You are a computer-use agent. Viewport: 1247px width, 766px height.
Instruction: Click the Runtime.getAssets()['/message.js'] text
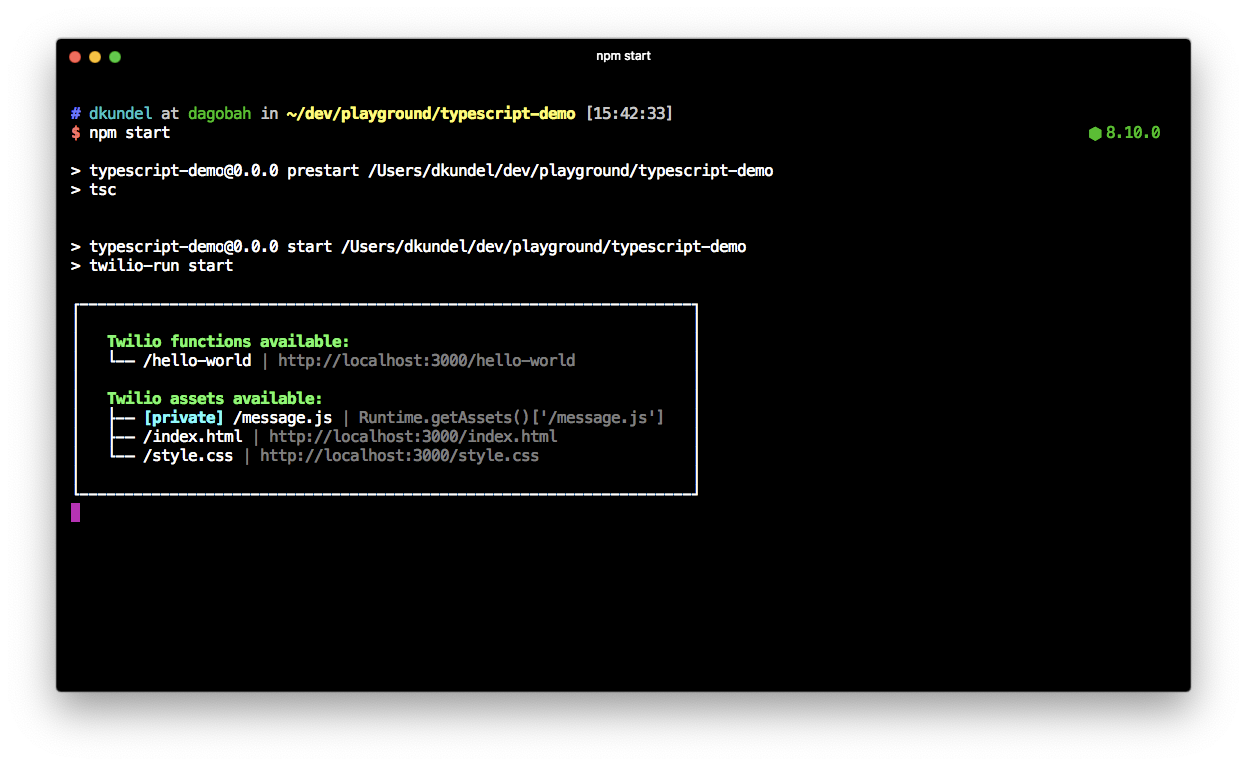(x=511, y=417)
